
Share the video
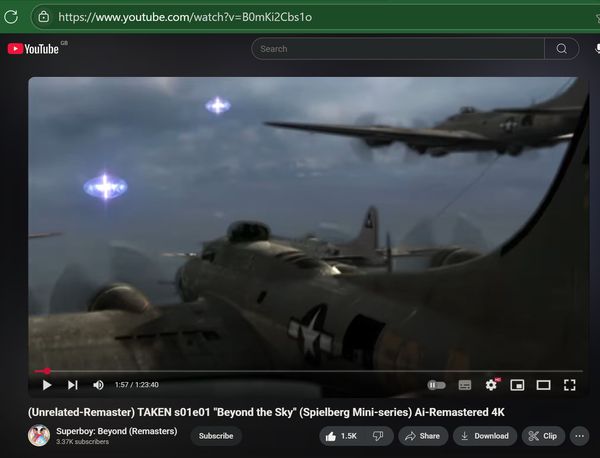coord(423,436)
